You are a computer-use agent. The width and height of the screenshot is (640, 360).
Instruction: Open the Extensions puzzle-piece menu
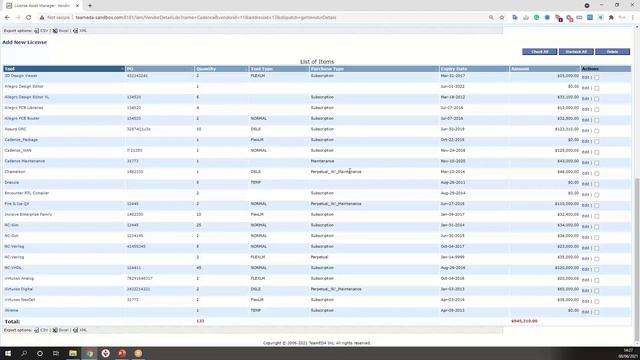click(x=611, y=18)
